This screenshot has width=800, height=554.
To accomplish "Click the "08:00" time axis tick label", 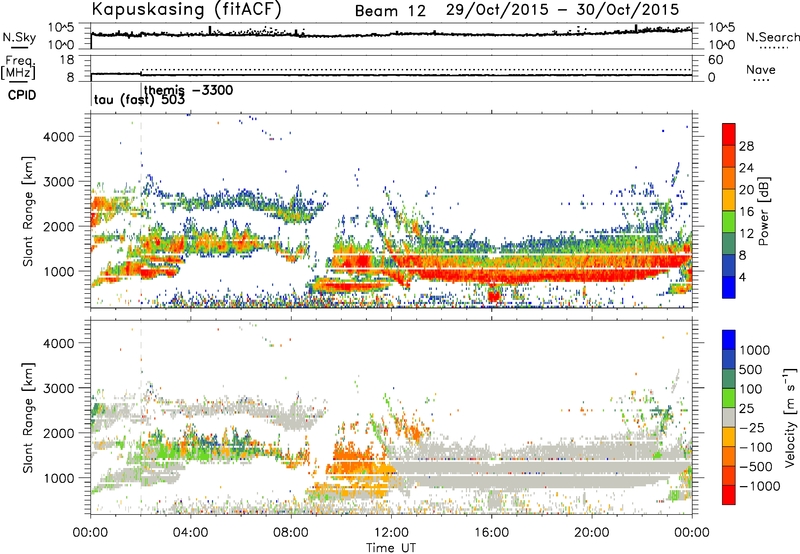I will pos(291,532).
